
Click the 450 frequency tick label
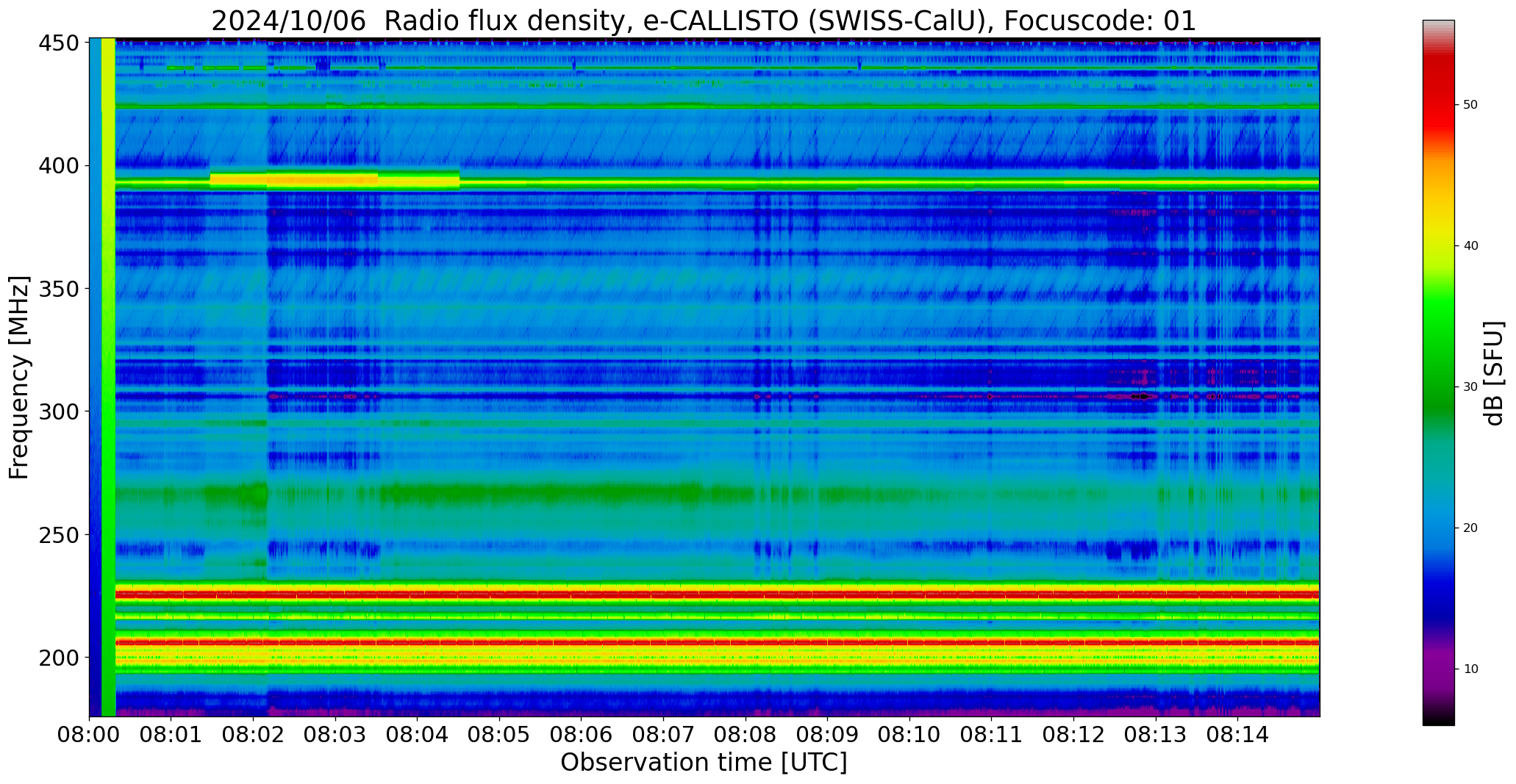click(59, 43)
